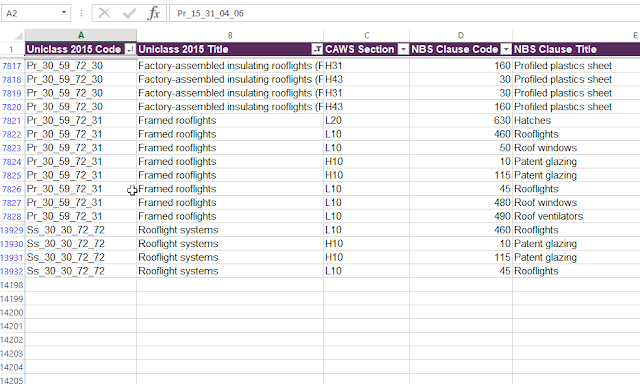Image resolution: width=640 pixels, height=384 pixels.
Task: Click the Enter checkmark formula bar icon
Action: click(x=129, y=13)
